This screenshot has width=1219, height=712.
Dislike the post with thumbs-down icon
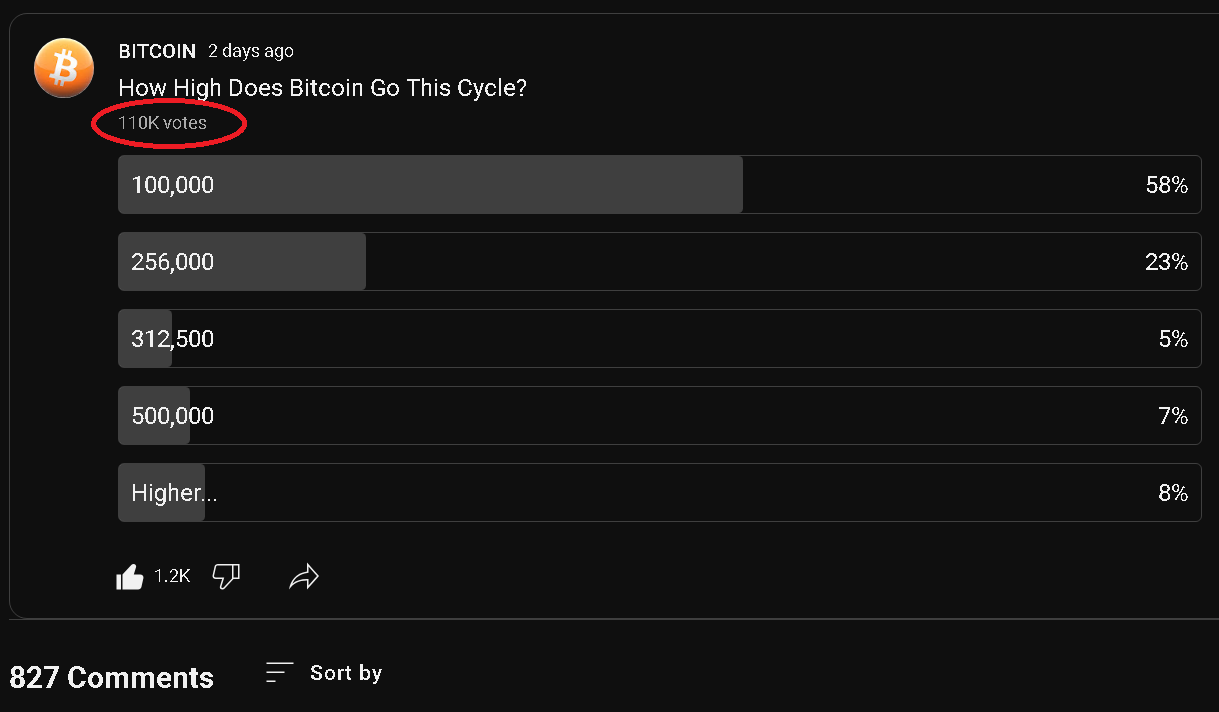(227, 576)
